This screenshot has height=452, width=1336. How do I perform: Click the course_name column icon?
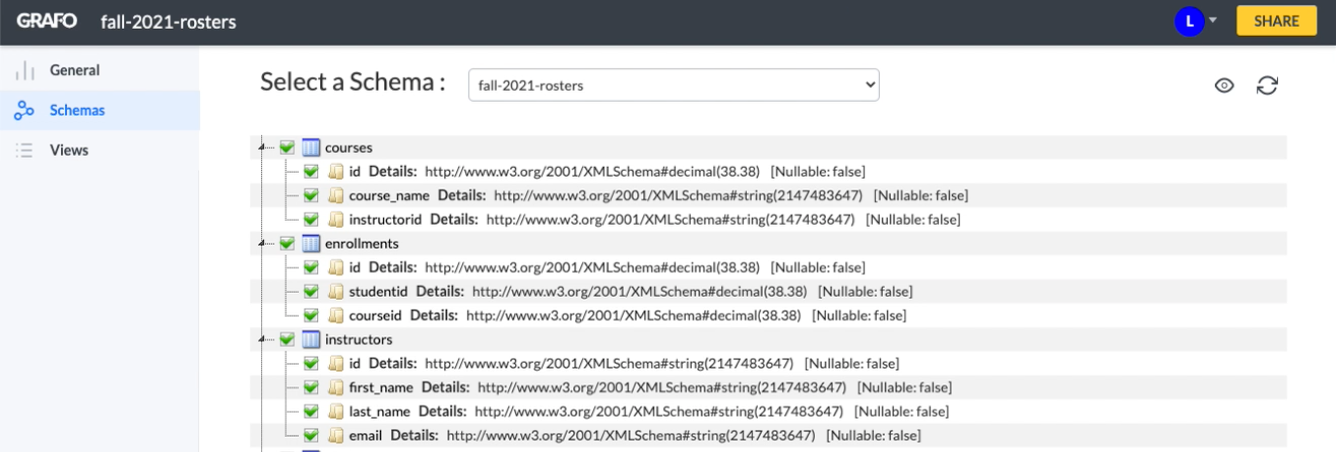tap(336, 196)
